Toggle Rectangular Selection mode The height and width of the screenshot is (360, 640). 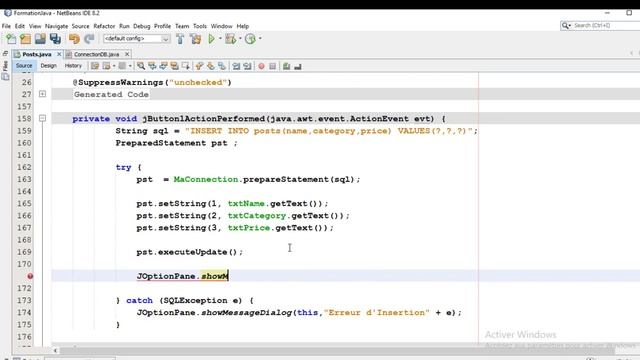click(186, 66)
